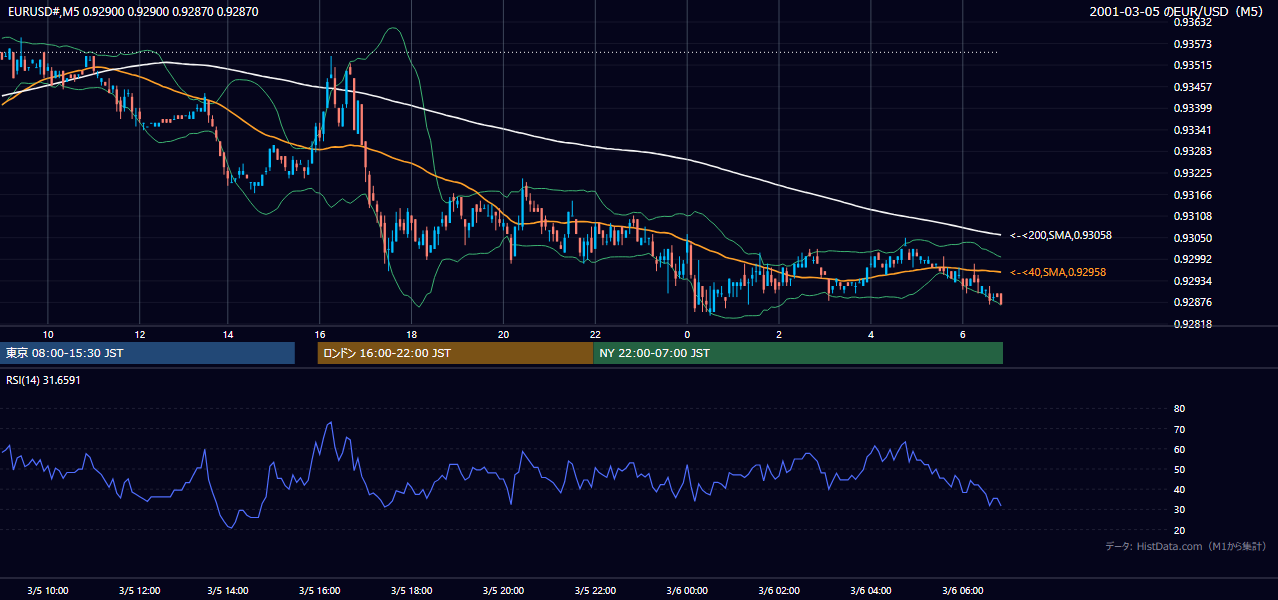Image resolution: width=1278 pixels, height=600 pixels.
Task: Click RSI scale value 60
Action: pyautogui.click(x=1179, y=449)
